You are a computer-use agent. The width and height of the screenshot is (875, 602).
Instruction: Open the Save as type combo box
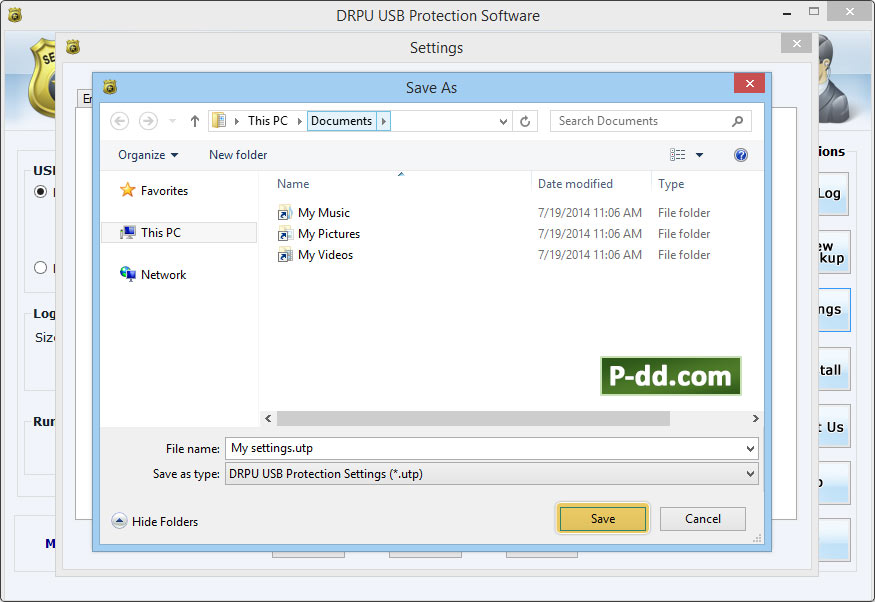pos(492,474)
